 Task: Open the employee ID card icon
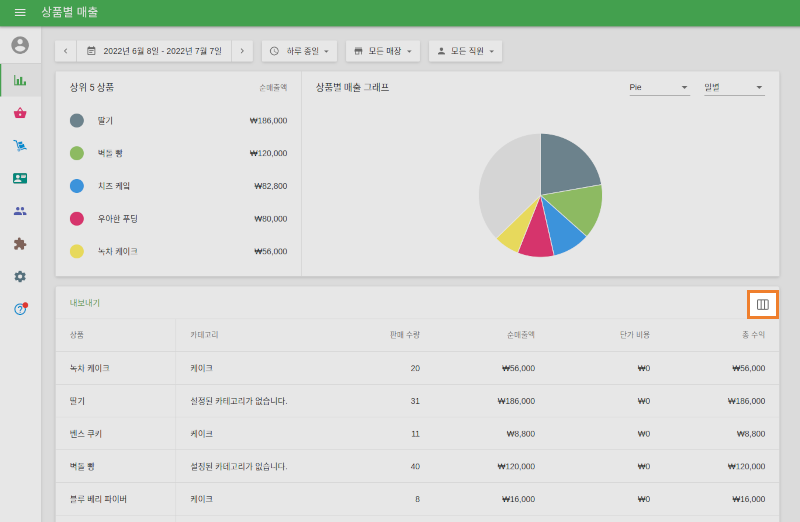pos(20,178)
